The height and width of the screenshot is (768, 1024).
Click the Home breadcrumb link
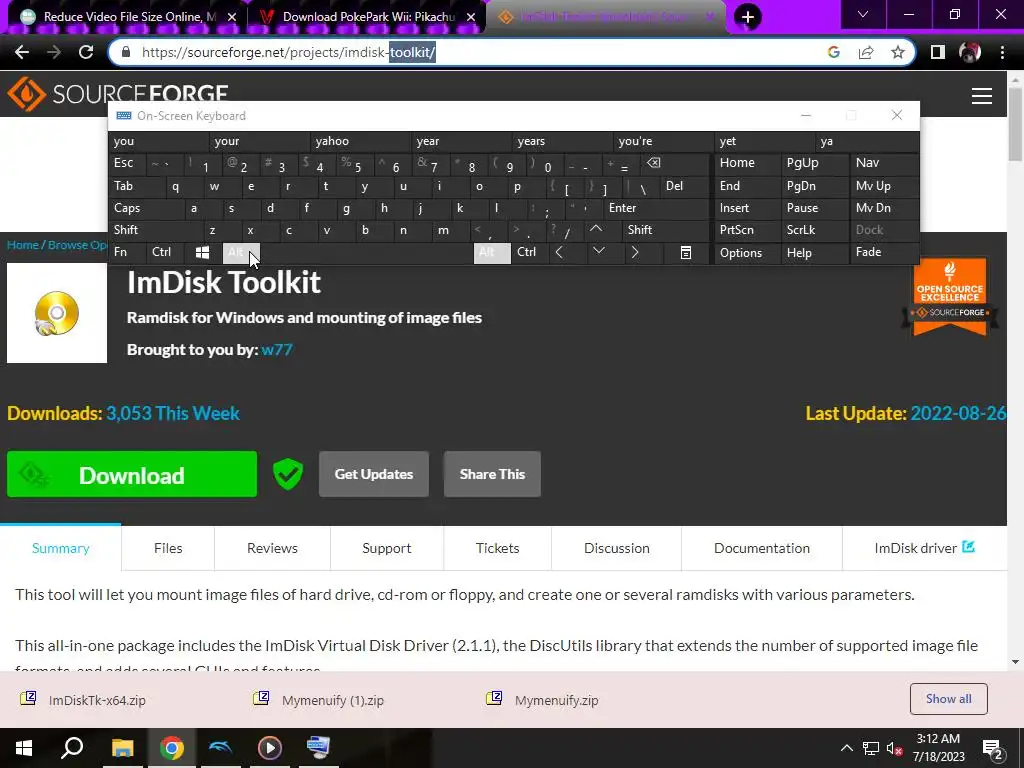pos(23,245)
